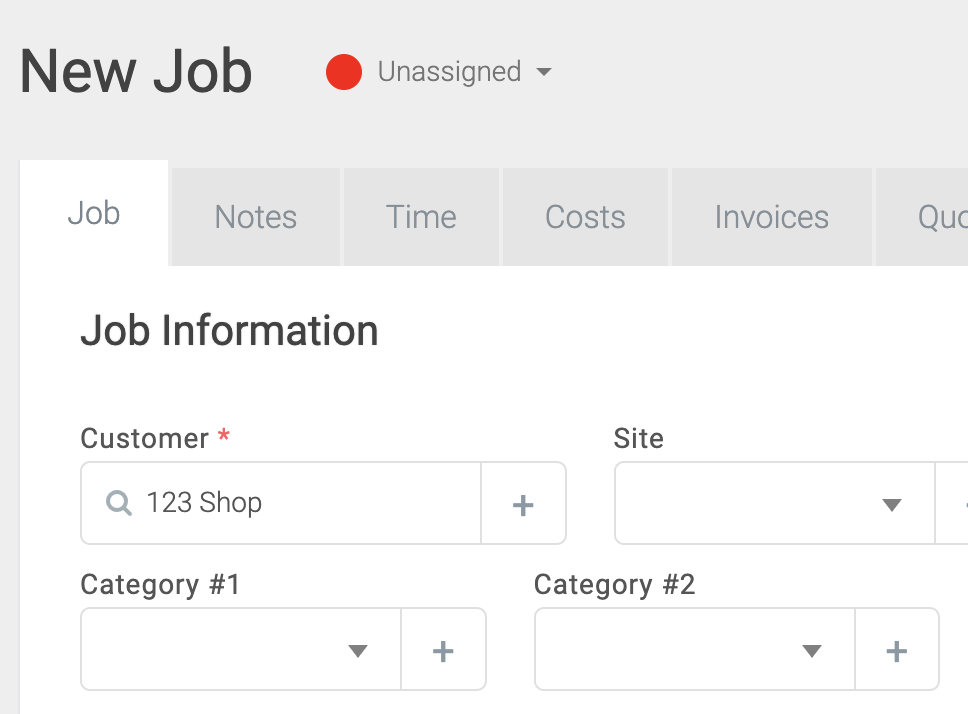Screen dimensions: 968x714
Task: Open the Time tab
Action: 421,217
